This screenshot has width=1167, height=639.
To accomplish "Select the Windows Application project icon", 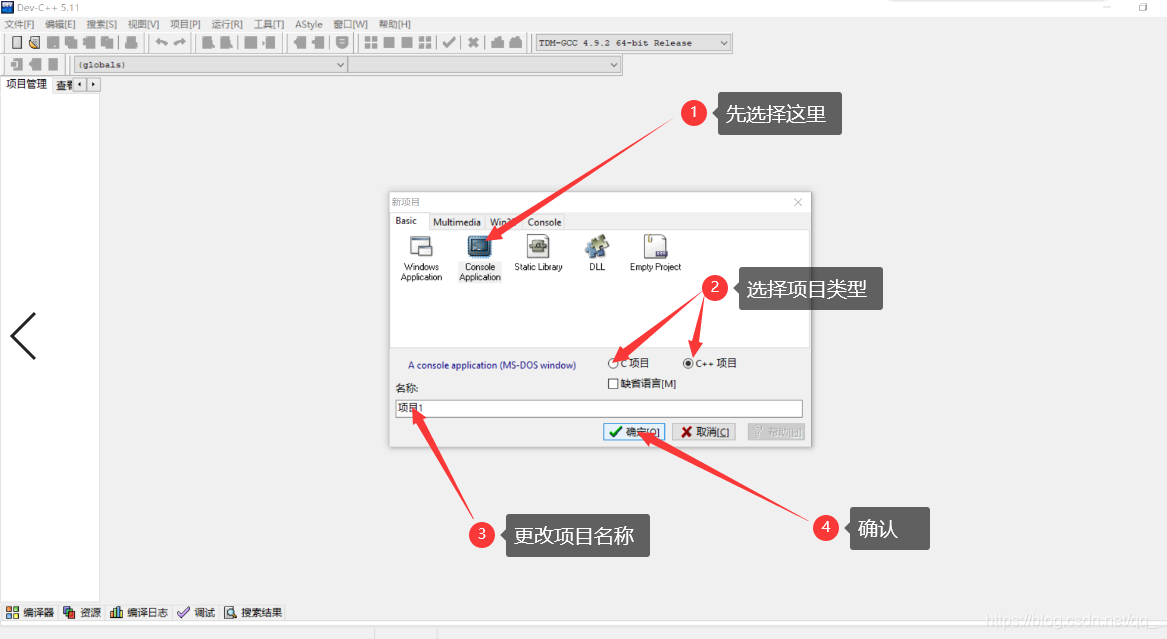I will (421, 258).
